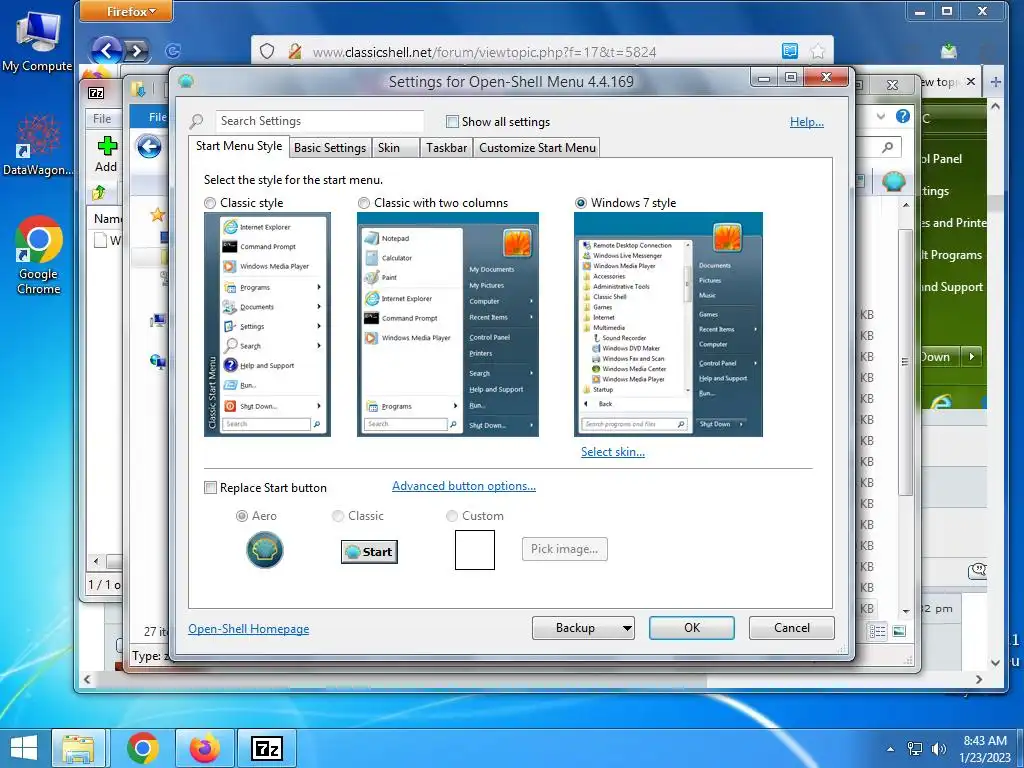
Task: Click the Open-Shell shell icon in title bar
Action: tap(186, 81)
